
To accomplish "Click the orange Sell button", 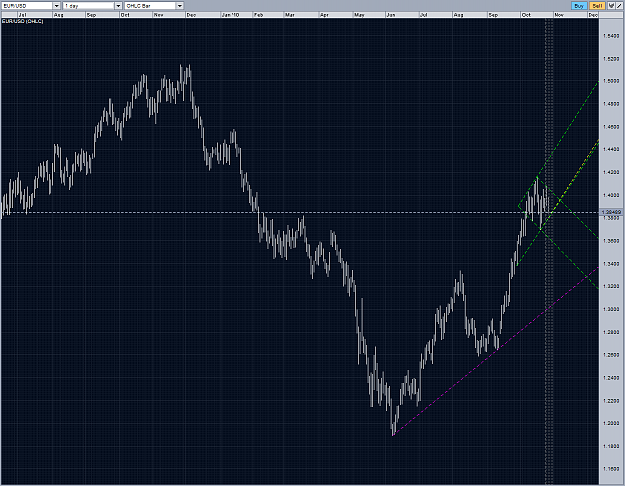I will (597, 6).
